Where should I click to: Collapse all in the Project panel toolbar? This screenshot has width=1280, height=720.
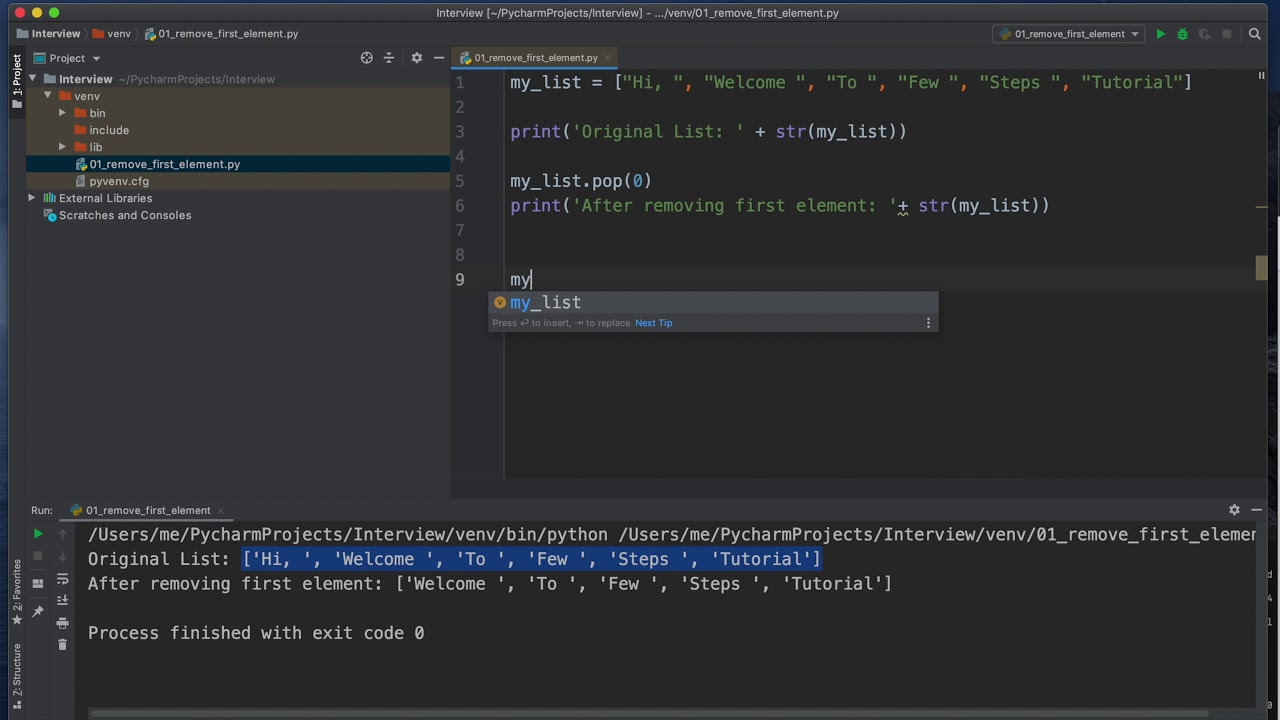pyautogui.click(x=389, y=58)
